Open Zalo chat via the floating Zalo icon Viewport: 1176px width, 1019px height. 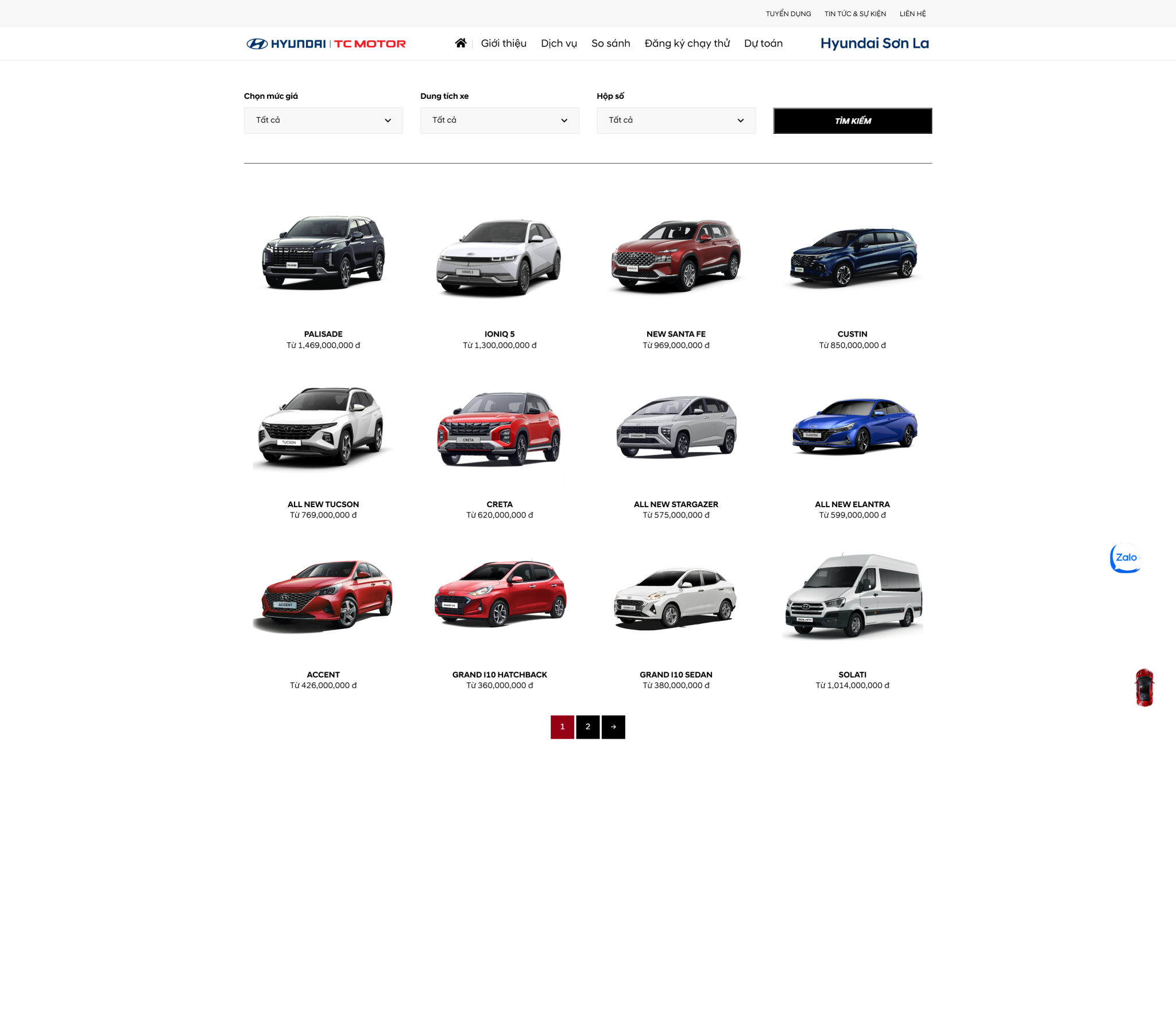click(1125, 557)
